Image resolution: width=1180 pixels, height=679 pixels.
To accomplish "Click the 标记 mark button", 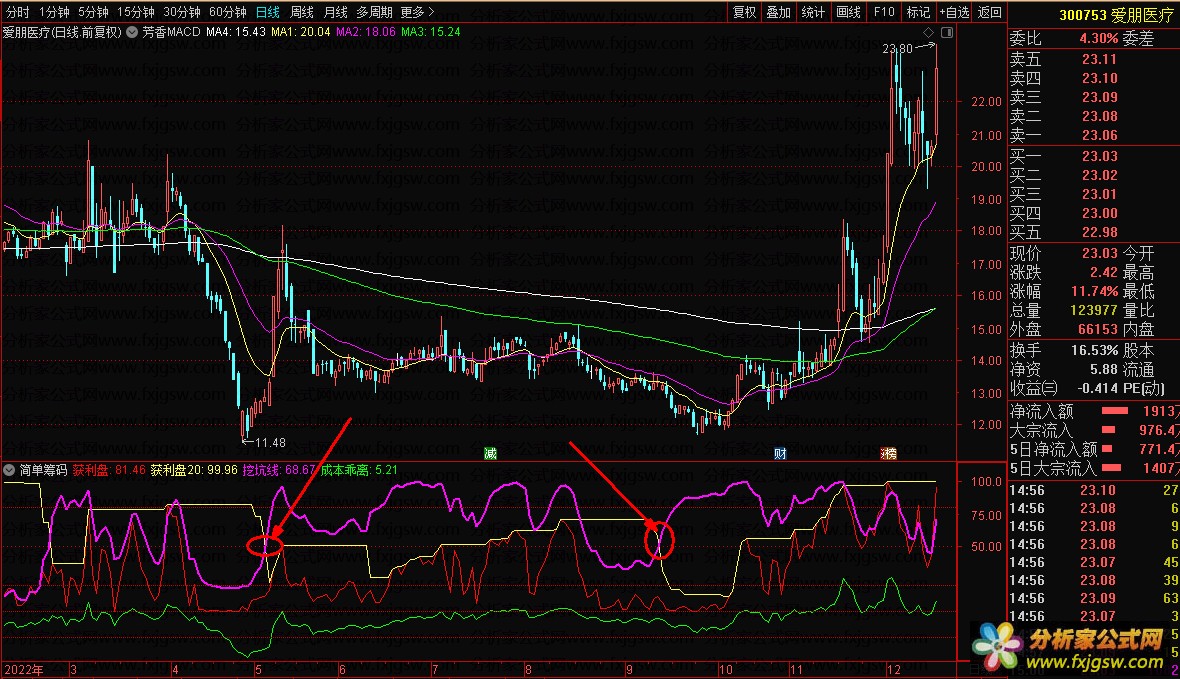I will [x=918, y=12].
